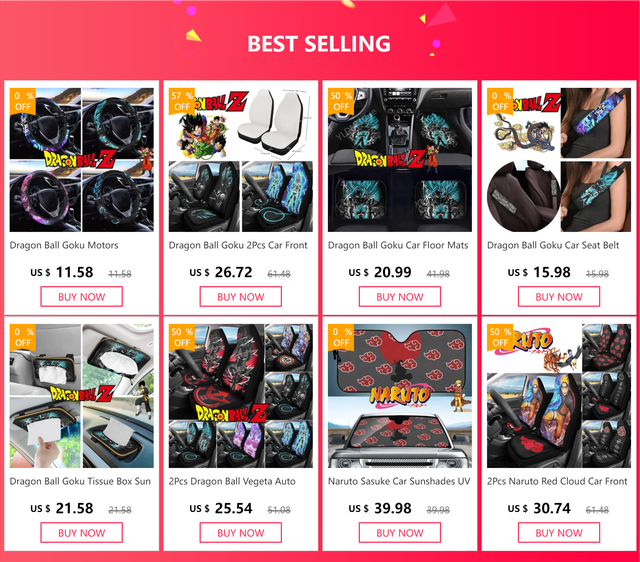Click BUY NOW for the 26.72 seat covers
Viewport: 640px width, 562px height.
pos(241,297)
